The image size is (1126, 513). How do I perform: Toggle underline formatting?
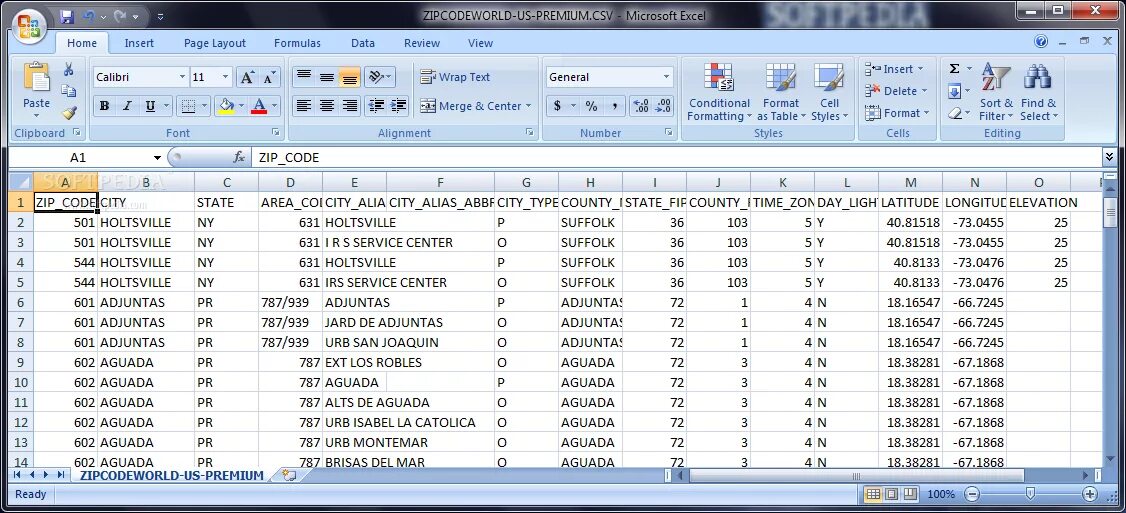point(150,106)
